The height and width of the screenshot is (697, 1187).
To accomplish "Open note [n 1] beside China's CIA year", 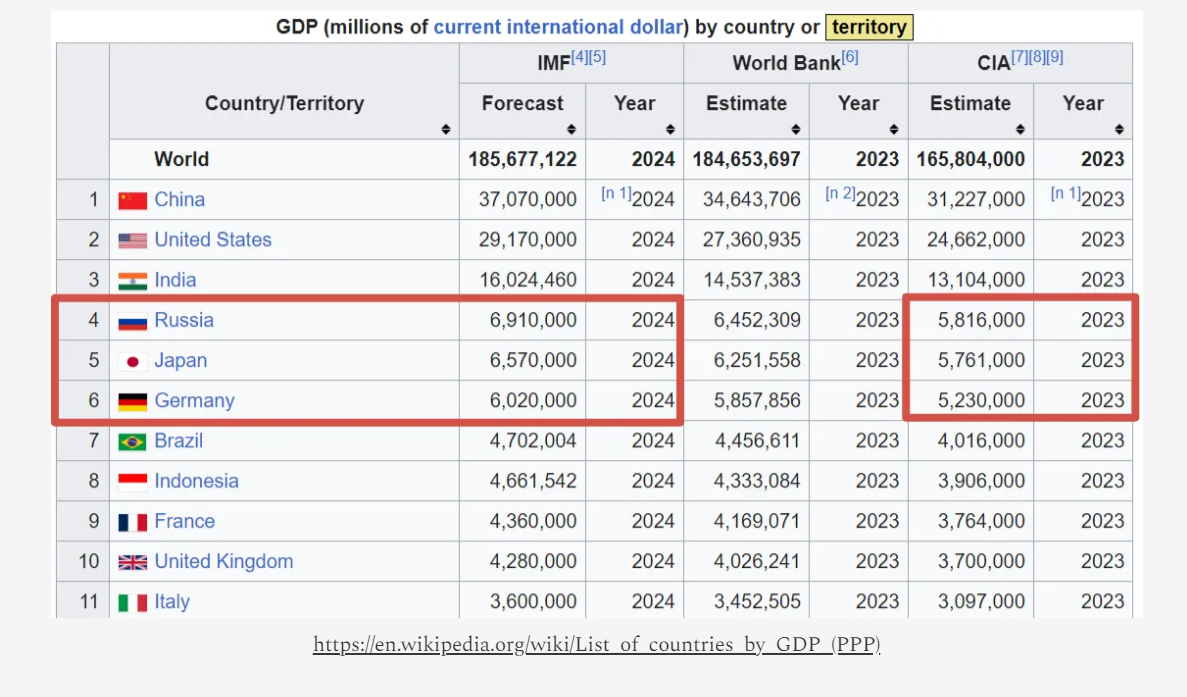I will point(1066,193).
